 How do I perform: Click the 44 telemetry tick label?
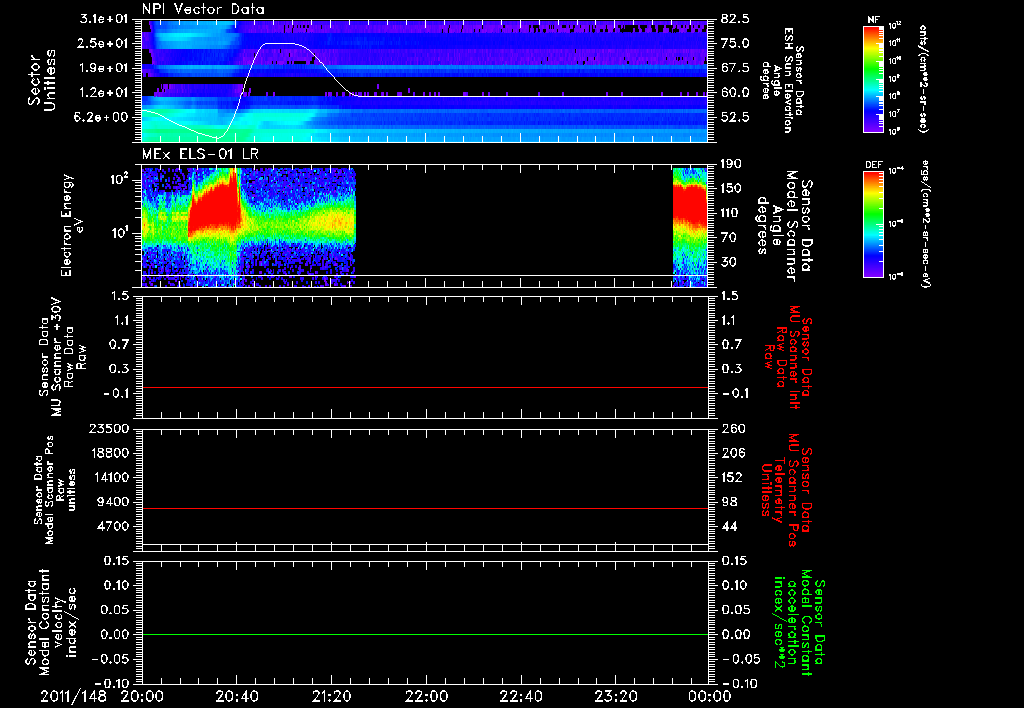click(728, 526)
